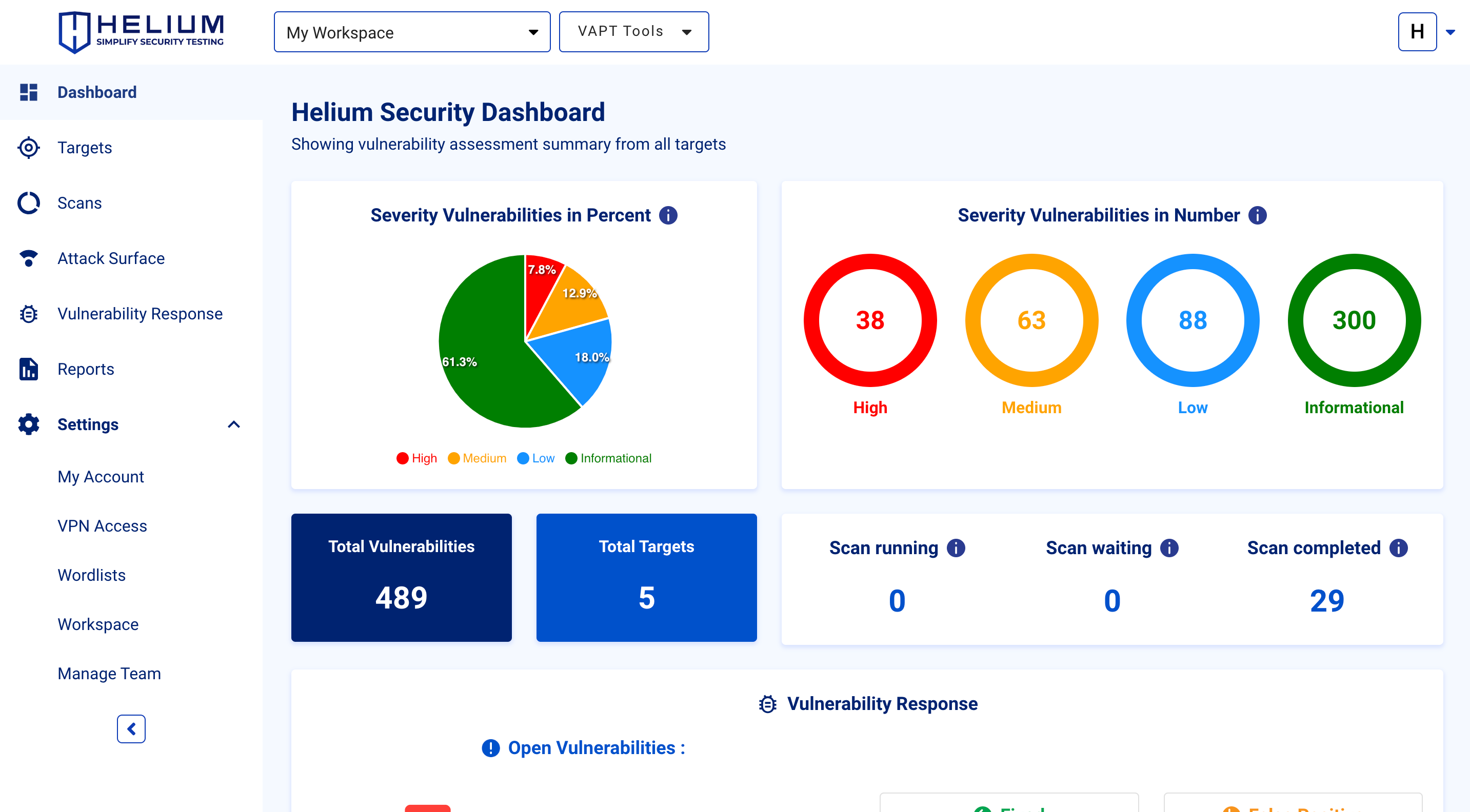Click info icon beside Severity Vulnerabilities in Percent
Screen dimensions: 1470x812
[668, 215]
